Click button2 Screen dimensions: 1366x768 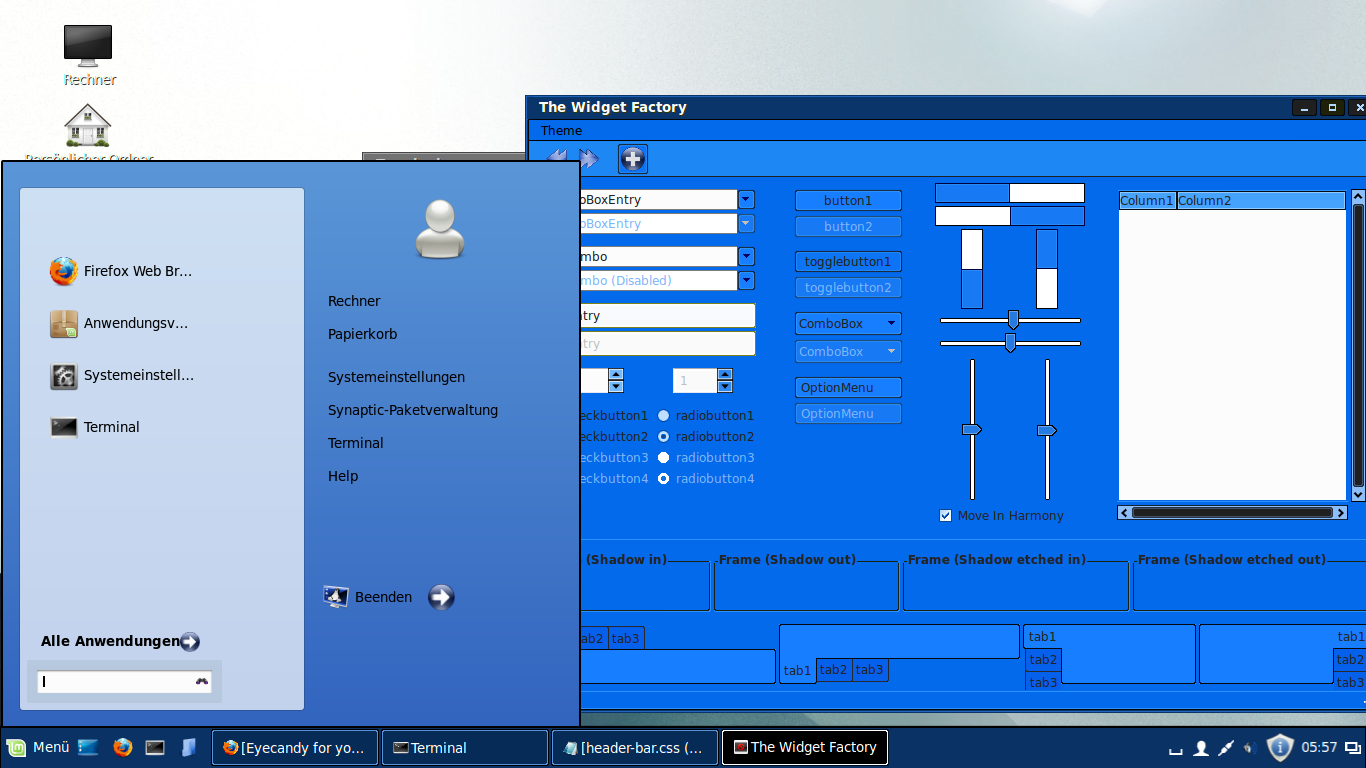[848, 227]
